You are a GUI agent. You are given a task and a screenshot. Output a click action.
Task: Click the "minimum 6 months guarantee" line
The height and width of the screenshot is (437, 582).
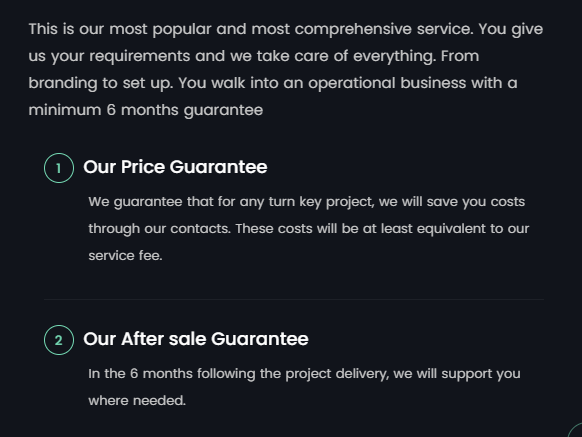[146, 110]
